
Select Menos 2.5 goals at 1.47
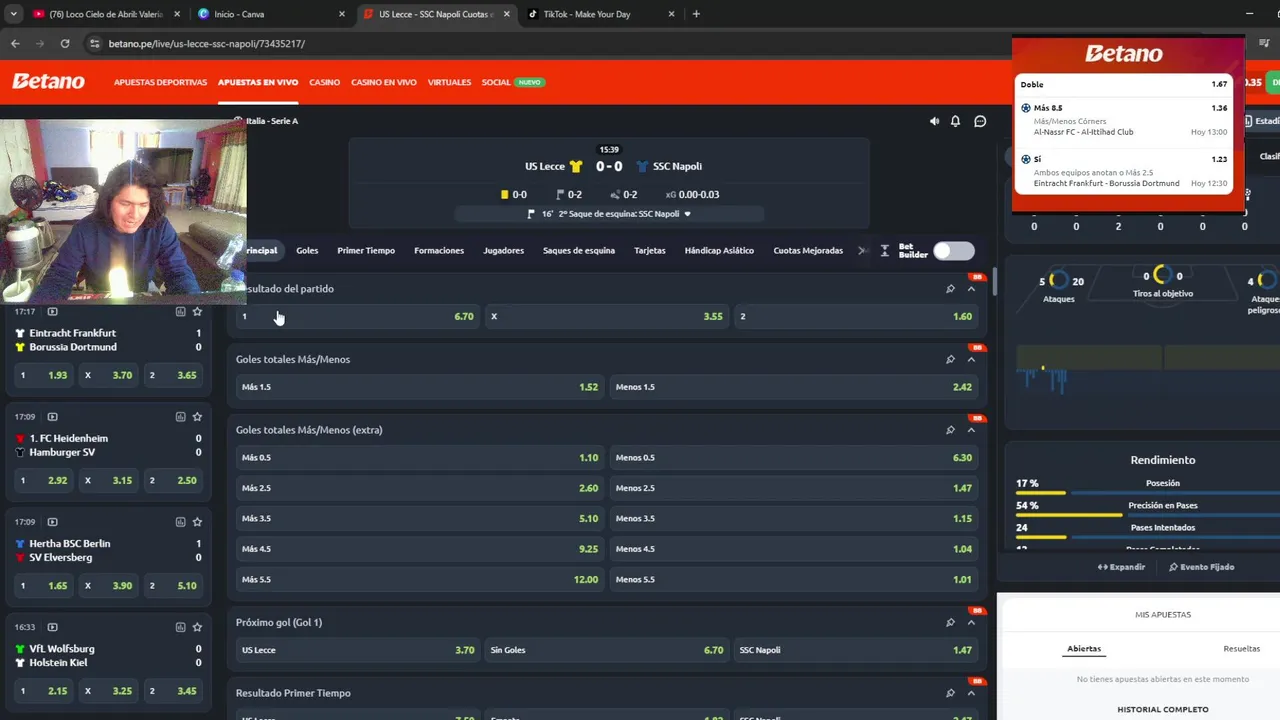coord(793,488)
